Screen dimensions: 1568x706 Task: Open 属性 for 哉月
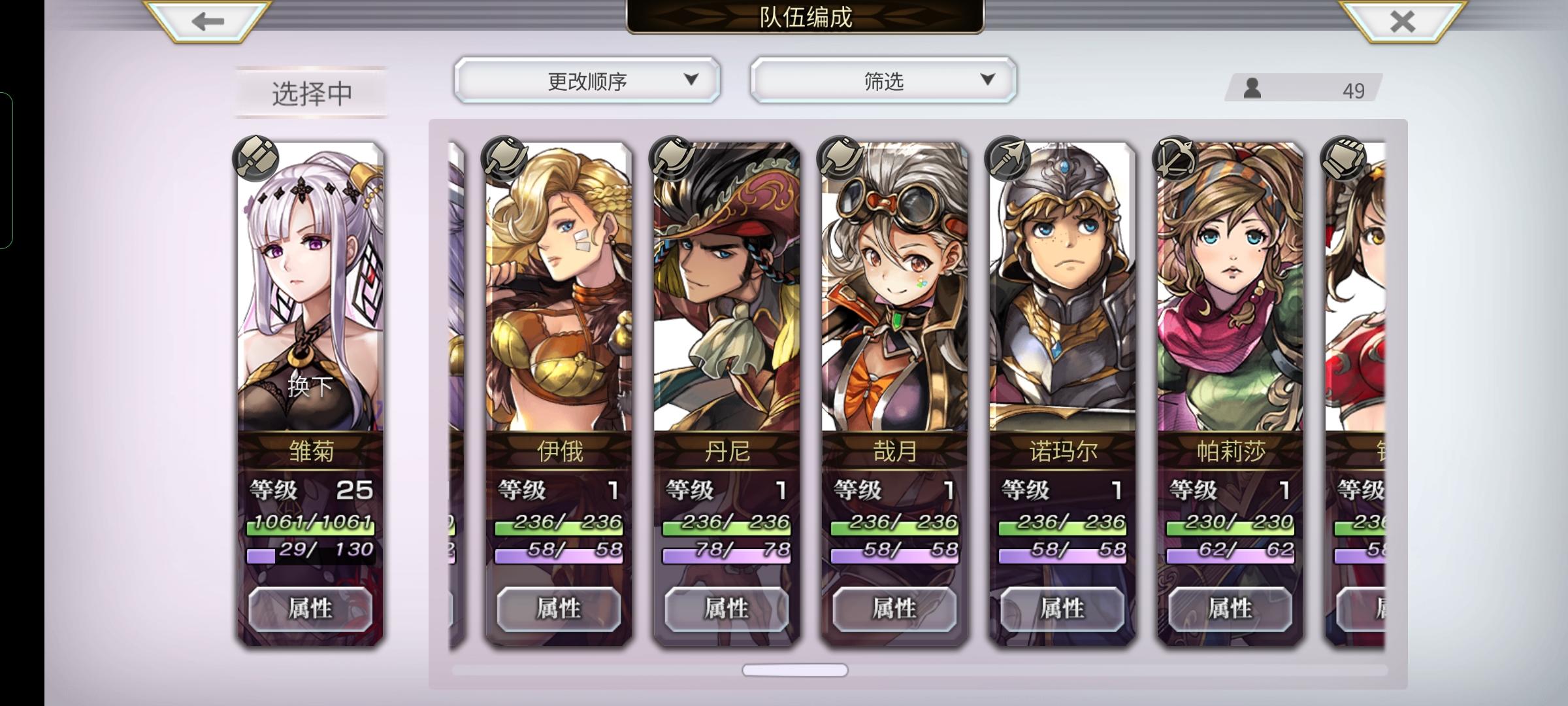(894, 609)
